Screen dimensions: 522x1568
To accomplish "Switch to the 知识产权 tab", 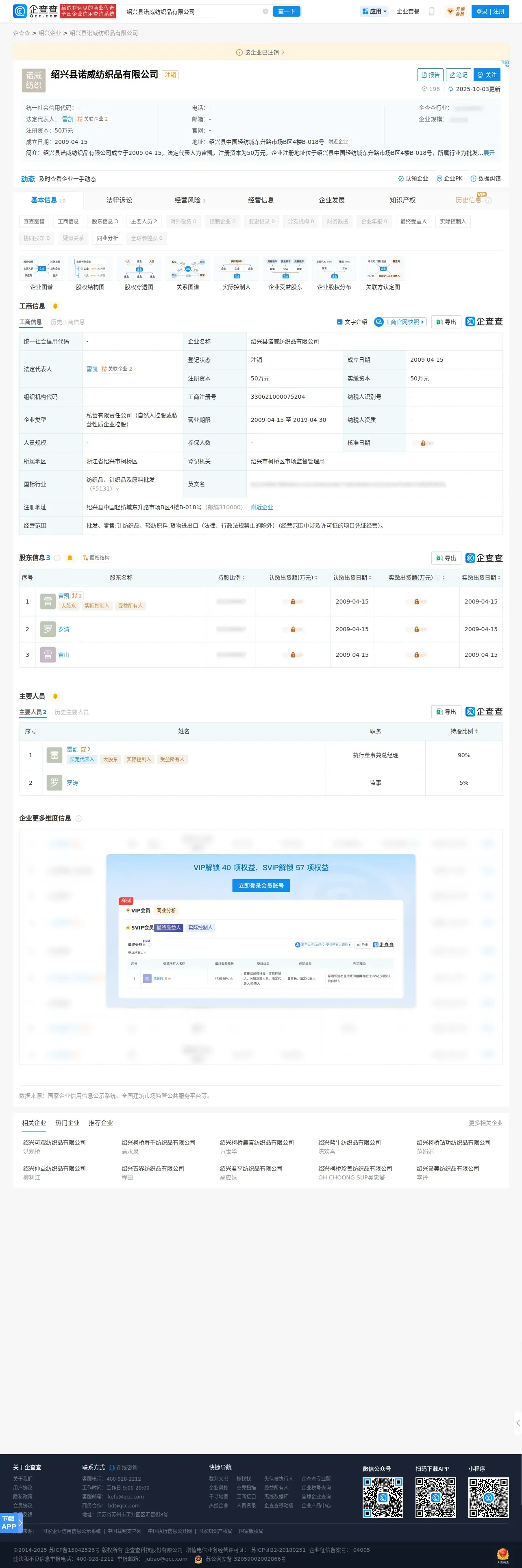I will click(402, 200).
